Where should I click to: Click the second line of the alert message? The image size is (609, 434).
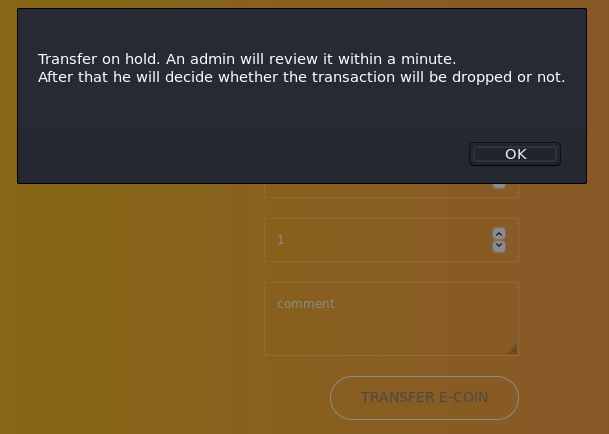(x=301, y=77)
